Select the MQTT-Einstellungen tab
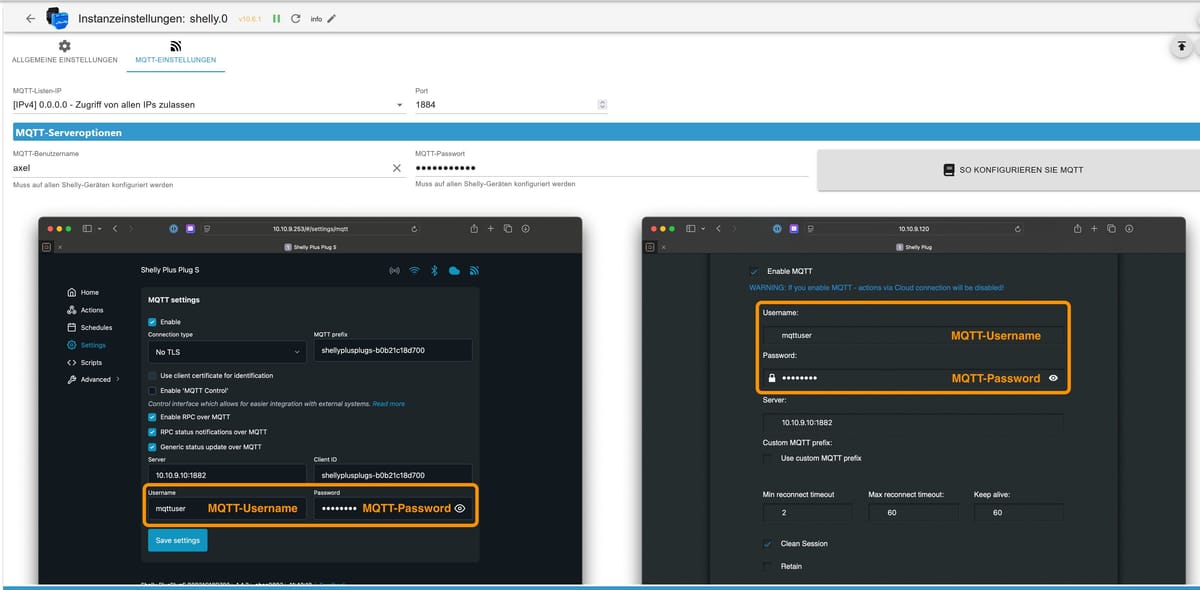The height and width of the screenshot is (590, 1200). [176, 53]
